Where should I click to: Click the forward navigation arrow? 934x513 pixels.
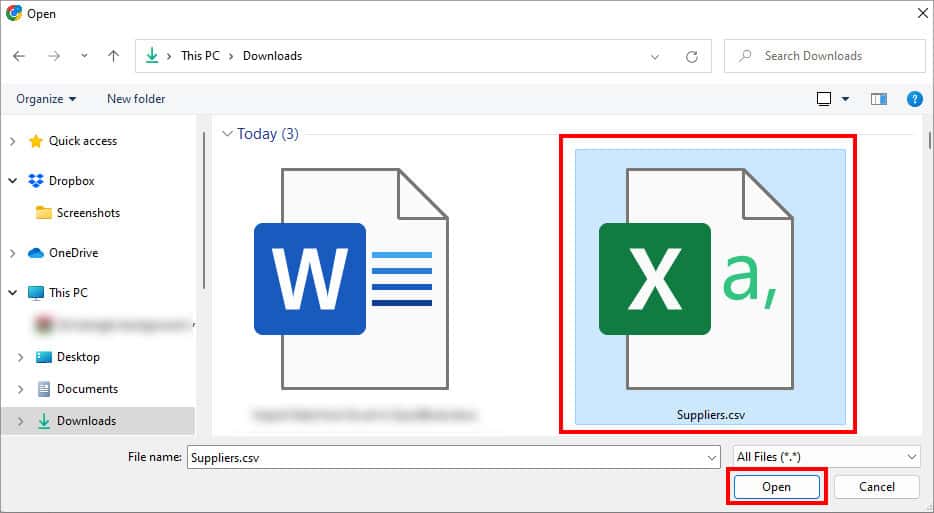pyautogui.click(x=54, y=56)
